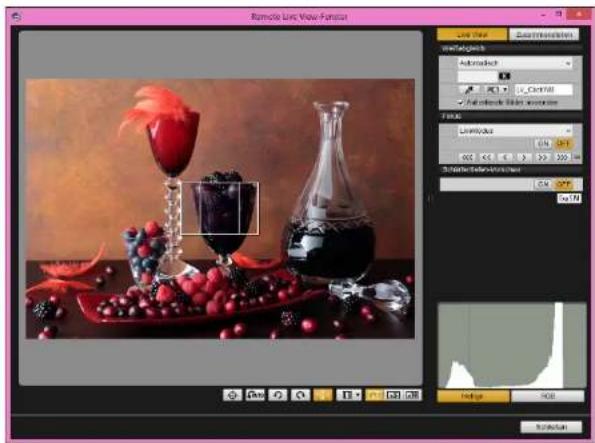
Task: Toggle the apply-to-images checkbox under white balance
Action: coord(460,102)
